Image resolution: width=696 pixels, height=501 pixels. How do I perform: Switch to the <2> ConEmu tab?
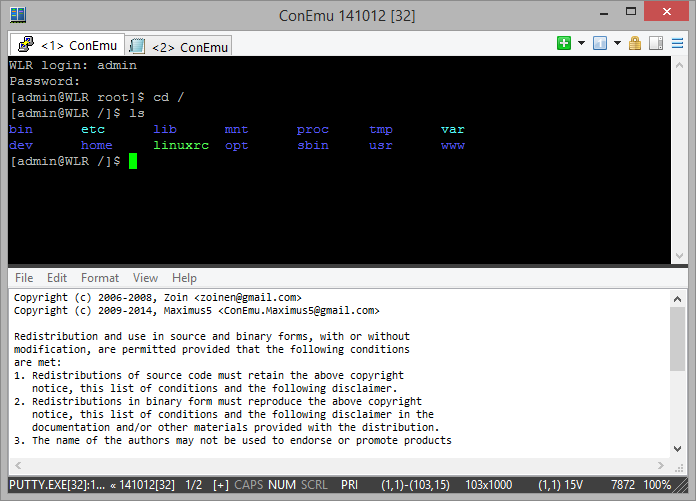point(180,46)
